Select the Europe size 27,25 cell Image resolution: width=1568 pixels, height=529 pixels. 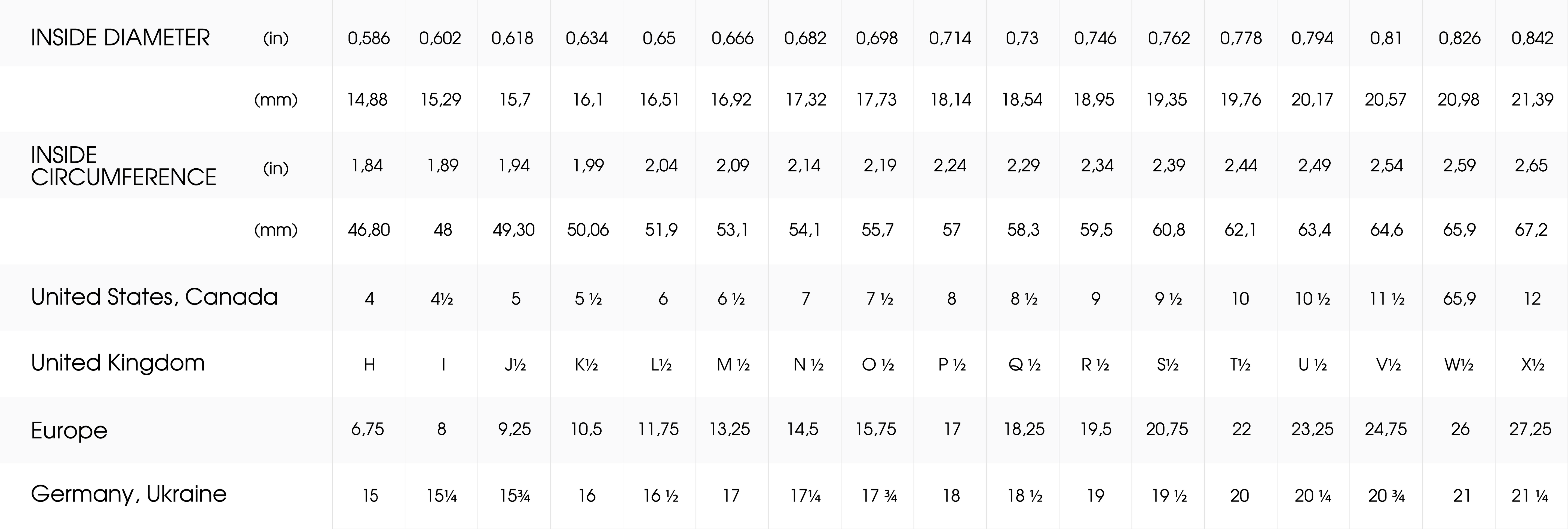coord(1530,429)
